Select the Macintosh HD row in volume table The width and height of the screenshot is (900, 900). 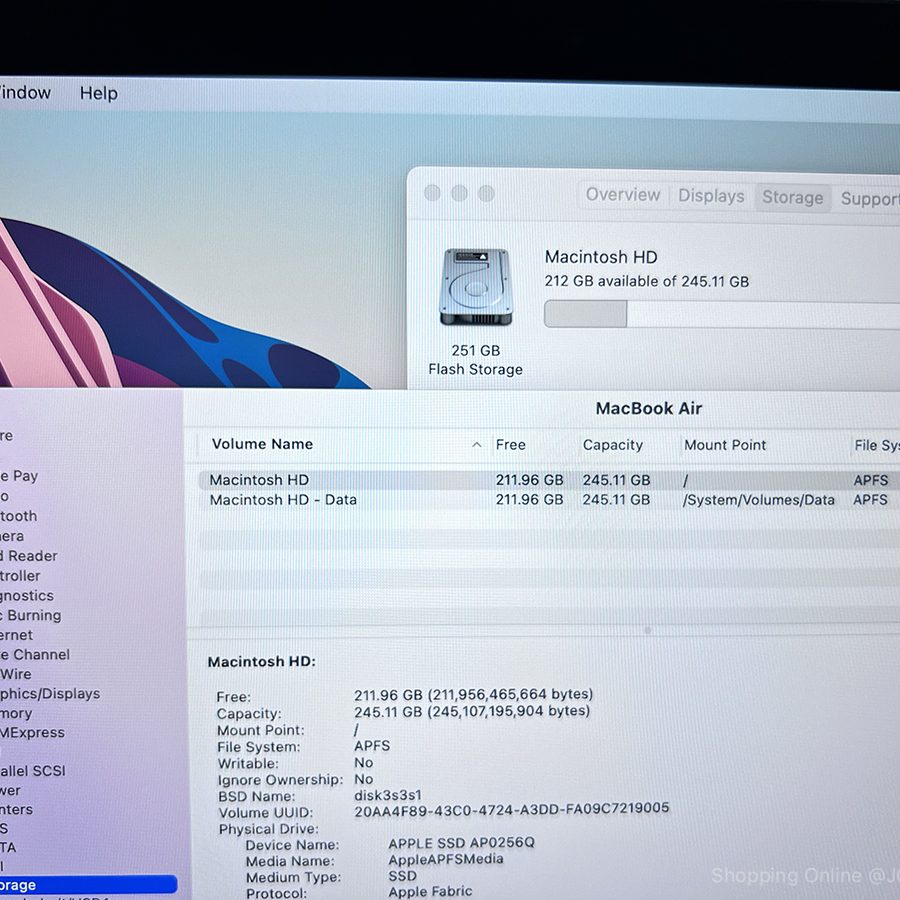pos(549,480)
